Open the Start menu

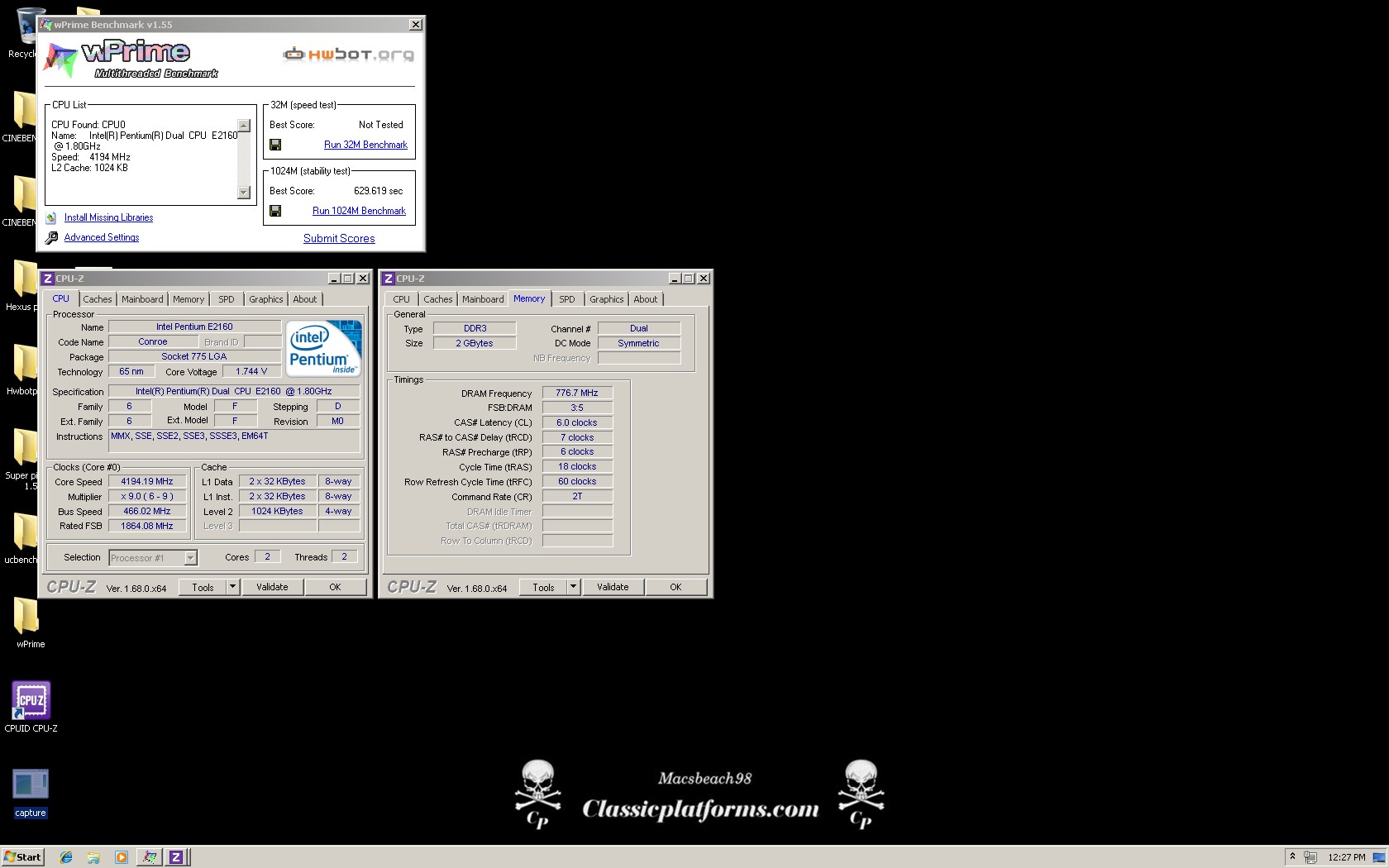pyautogui.click(x=22, y=857)
